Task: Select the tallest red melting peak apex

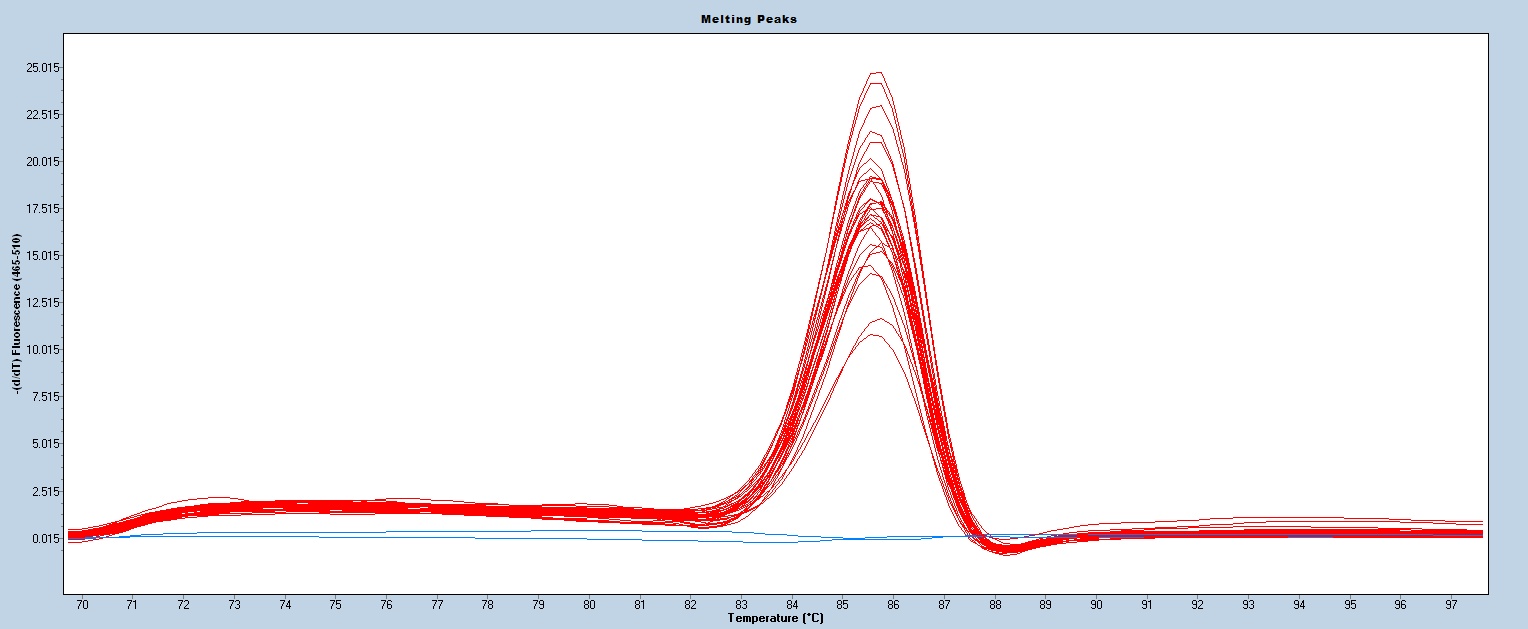Action: 878,72
